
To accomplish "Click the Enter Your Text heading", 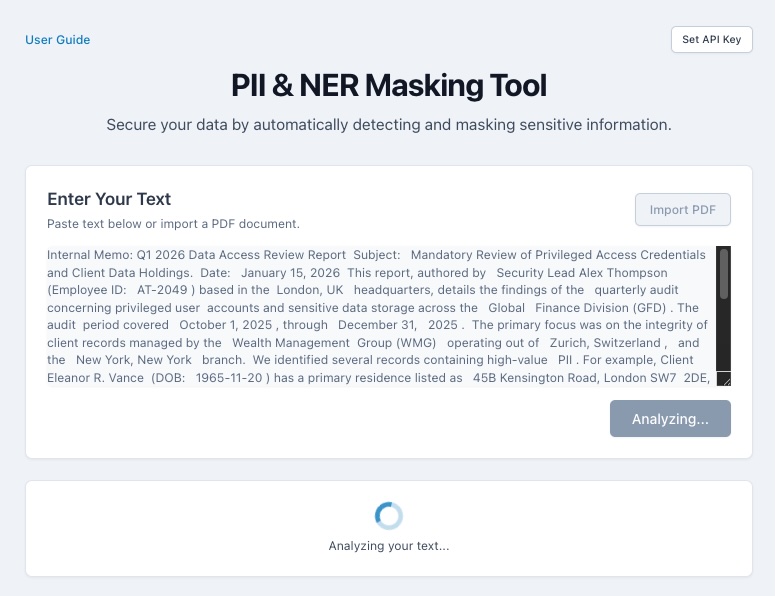I will coord(109,199).
